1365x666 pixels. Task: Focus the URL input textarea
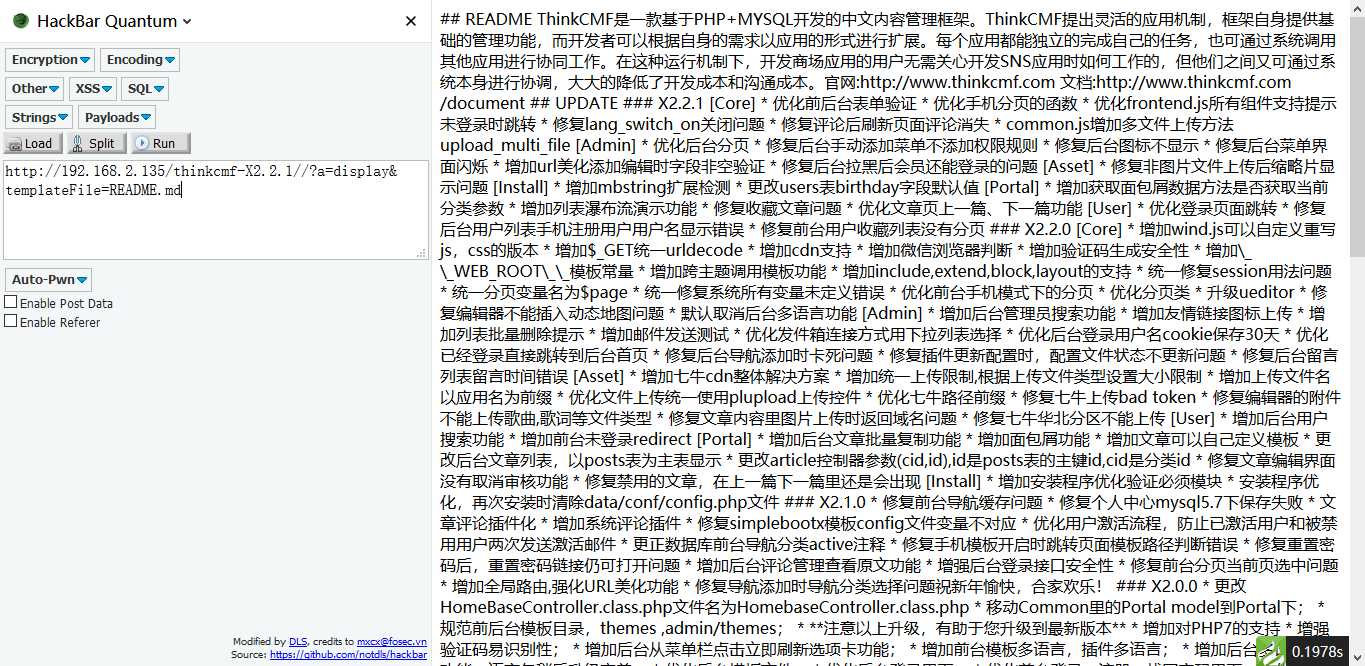[215, 209]
